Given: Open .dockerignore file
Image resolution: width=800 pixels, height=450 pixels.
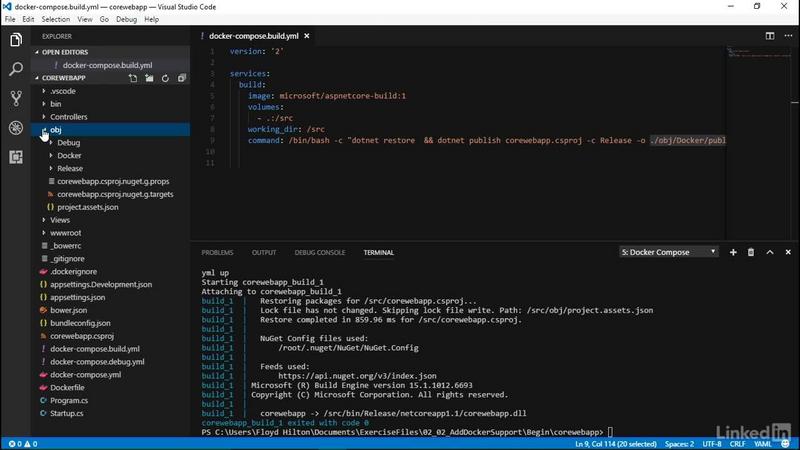Looking at the screenshot, I should (73, 271).
